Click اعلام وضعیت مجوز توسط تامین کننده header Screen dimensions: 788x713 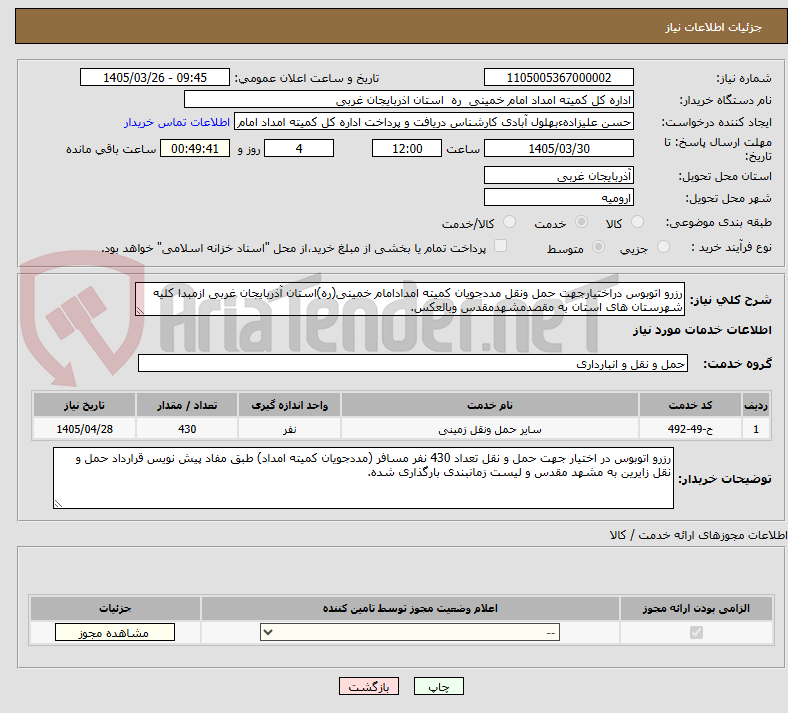click(x=410, y=608)
